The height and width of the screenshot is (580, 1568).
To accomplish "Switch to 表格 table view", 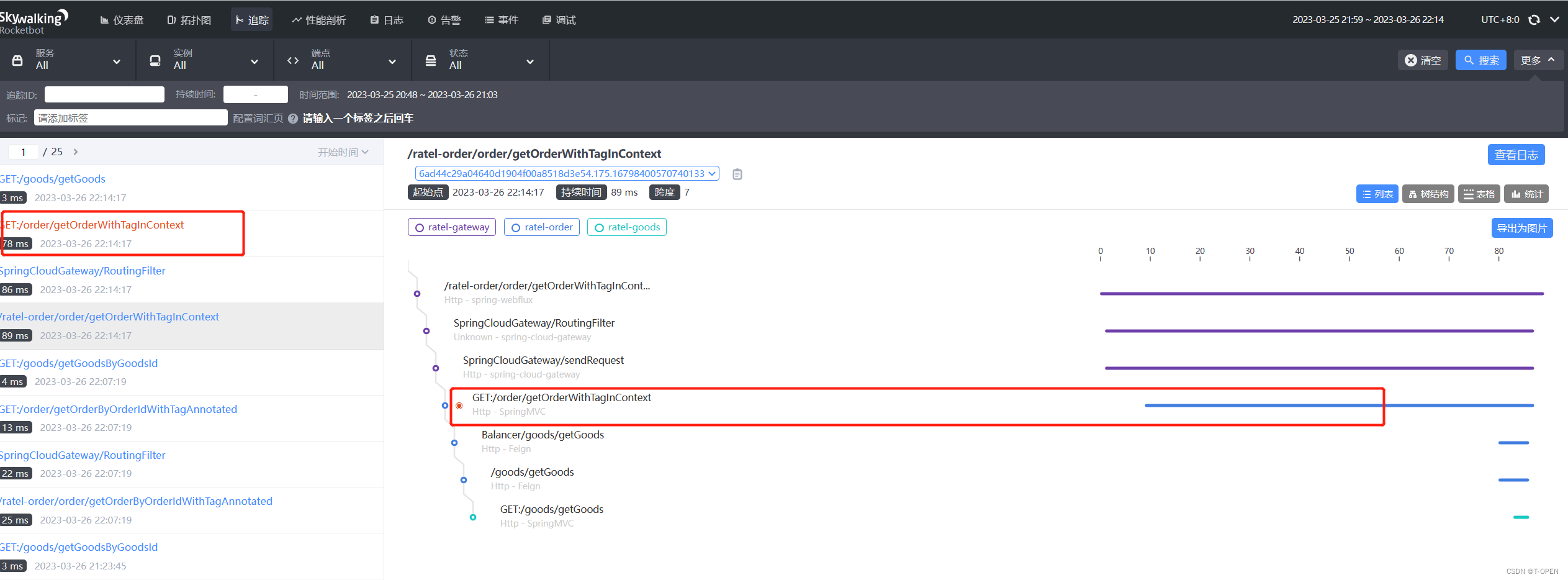I will coord(1479,194).
